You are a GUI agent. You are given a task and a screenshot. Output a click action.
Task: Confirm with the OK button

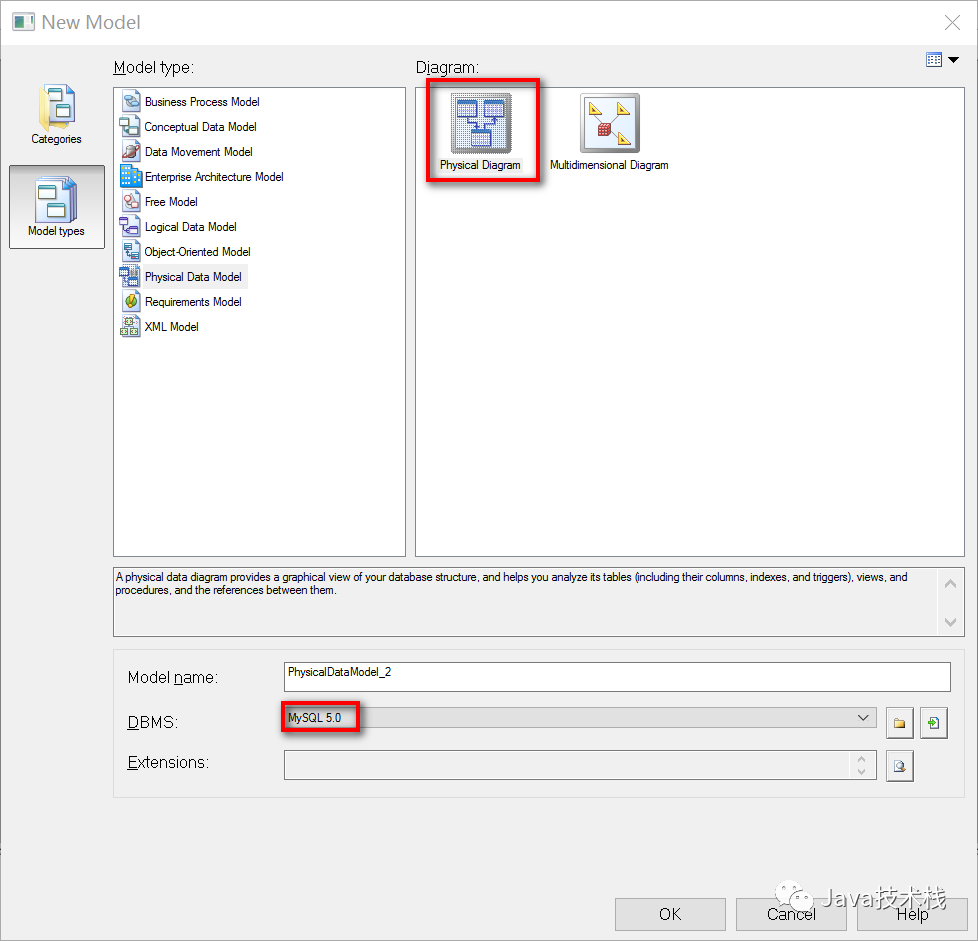(670, 914)
